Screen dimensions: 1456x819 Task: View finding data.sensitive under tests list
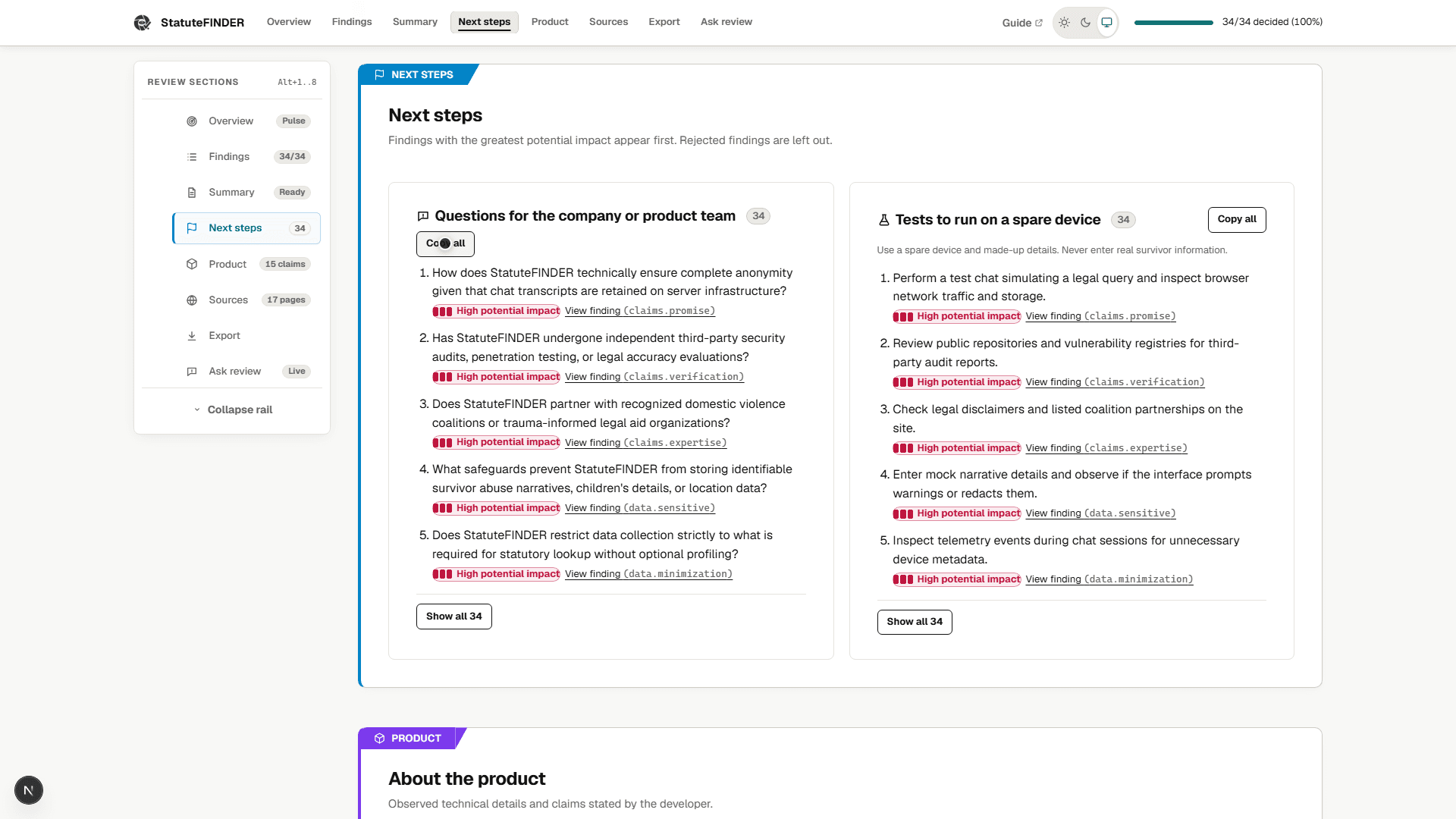click(1100, 513)
